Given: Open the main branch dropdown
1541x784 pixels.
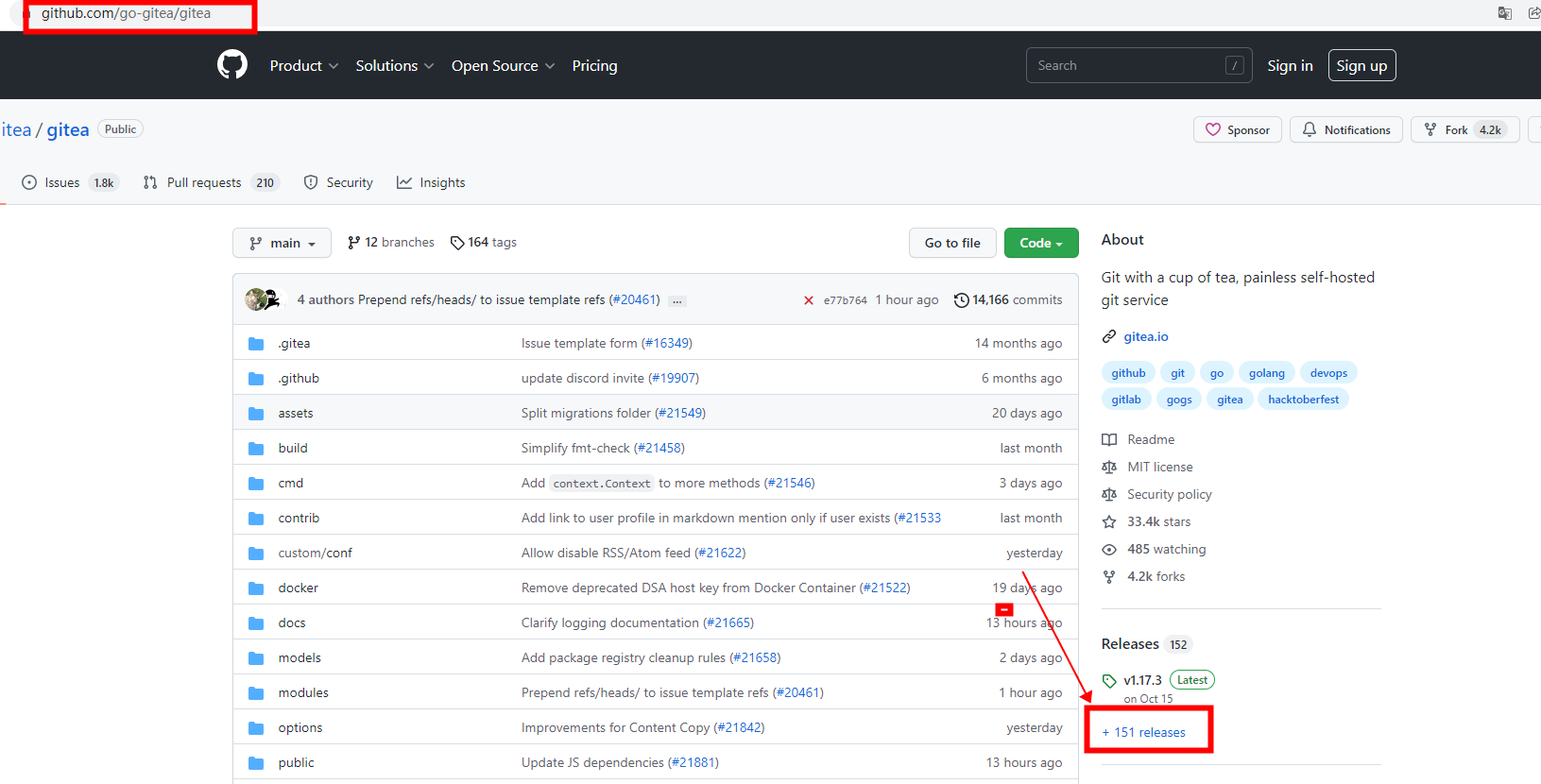Looking at the screenshot, I should click(x=282, y=243).
